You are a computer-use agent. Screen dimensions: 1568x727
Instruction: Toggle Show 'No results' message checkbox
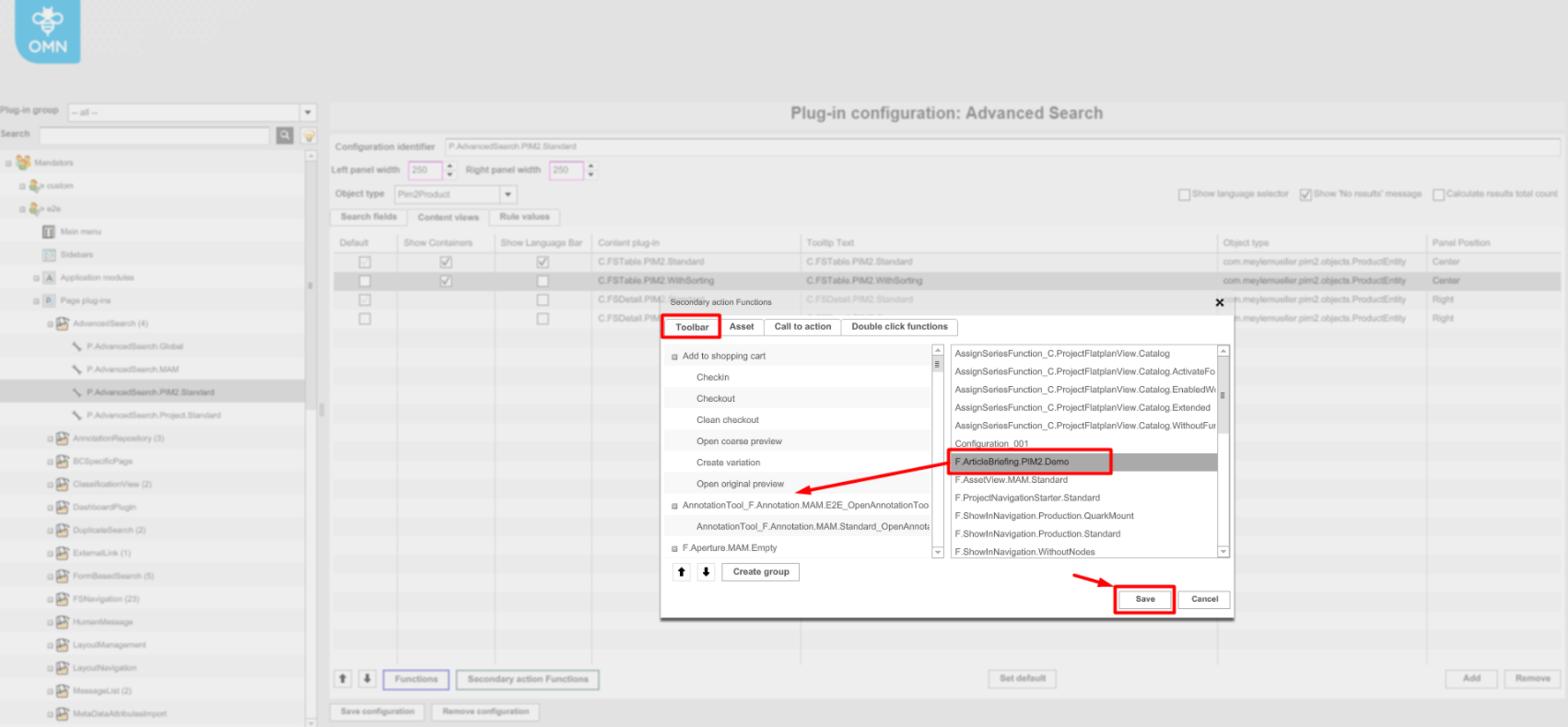[x=1305, y=194]
